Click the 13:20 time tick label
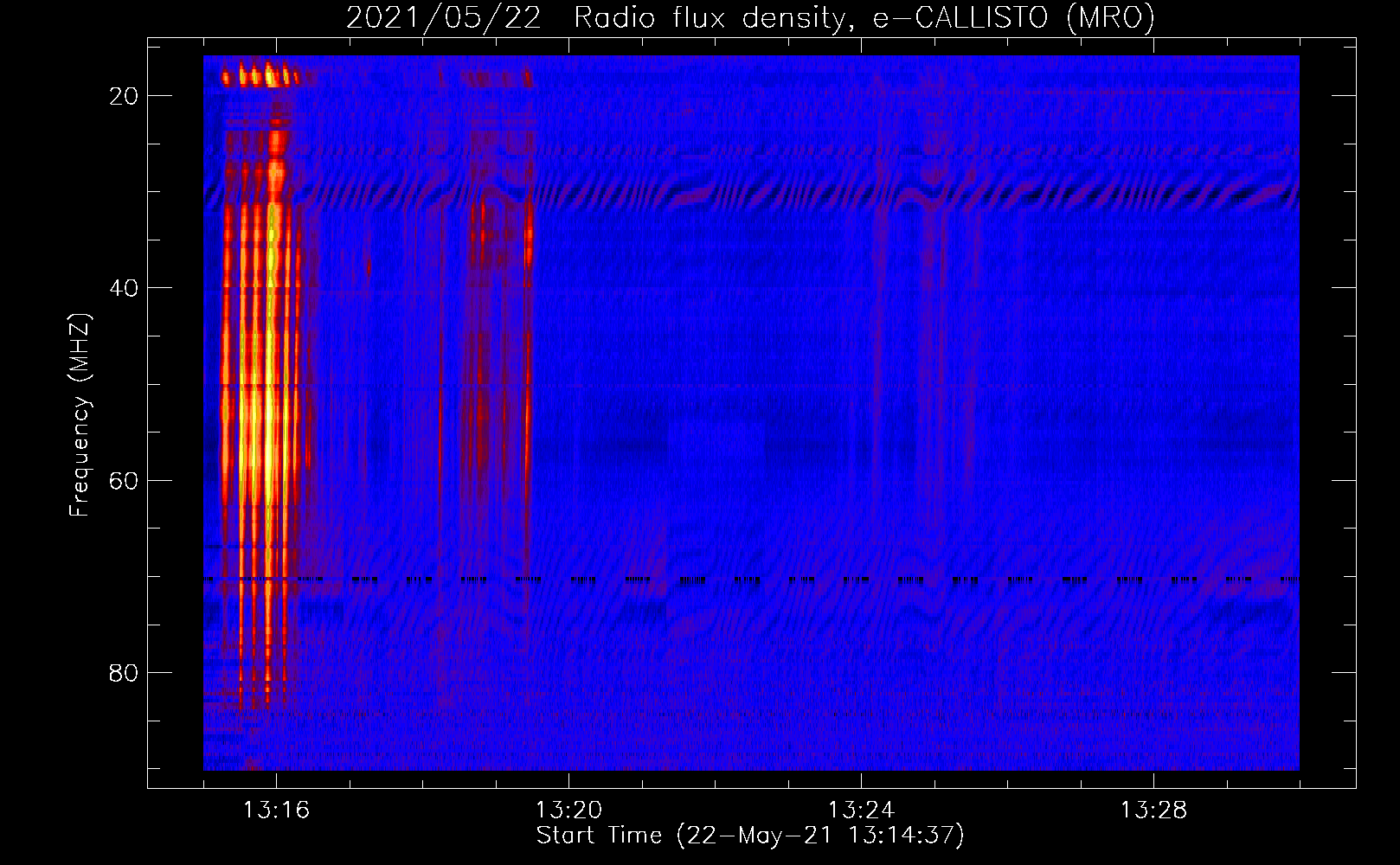Image resolution: width=1400 pixels, height=865 pixels. coord(568,811)
